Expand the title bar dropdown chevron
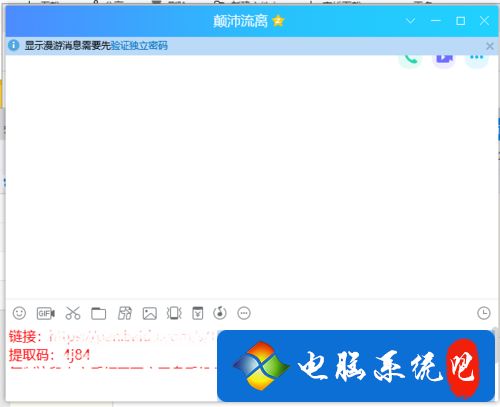Image resolution: width=500 pixels, height=407 pixels. [411, 21]
